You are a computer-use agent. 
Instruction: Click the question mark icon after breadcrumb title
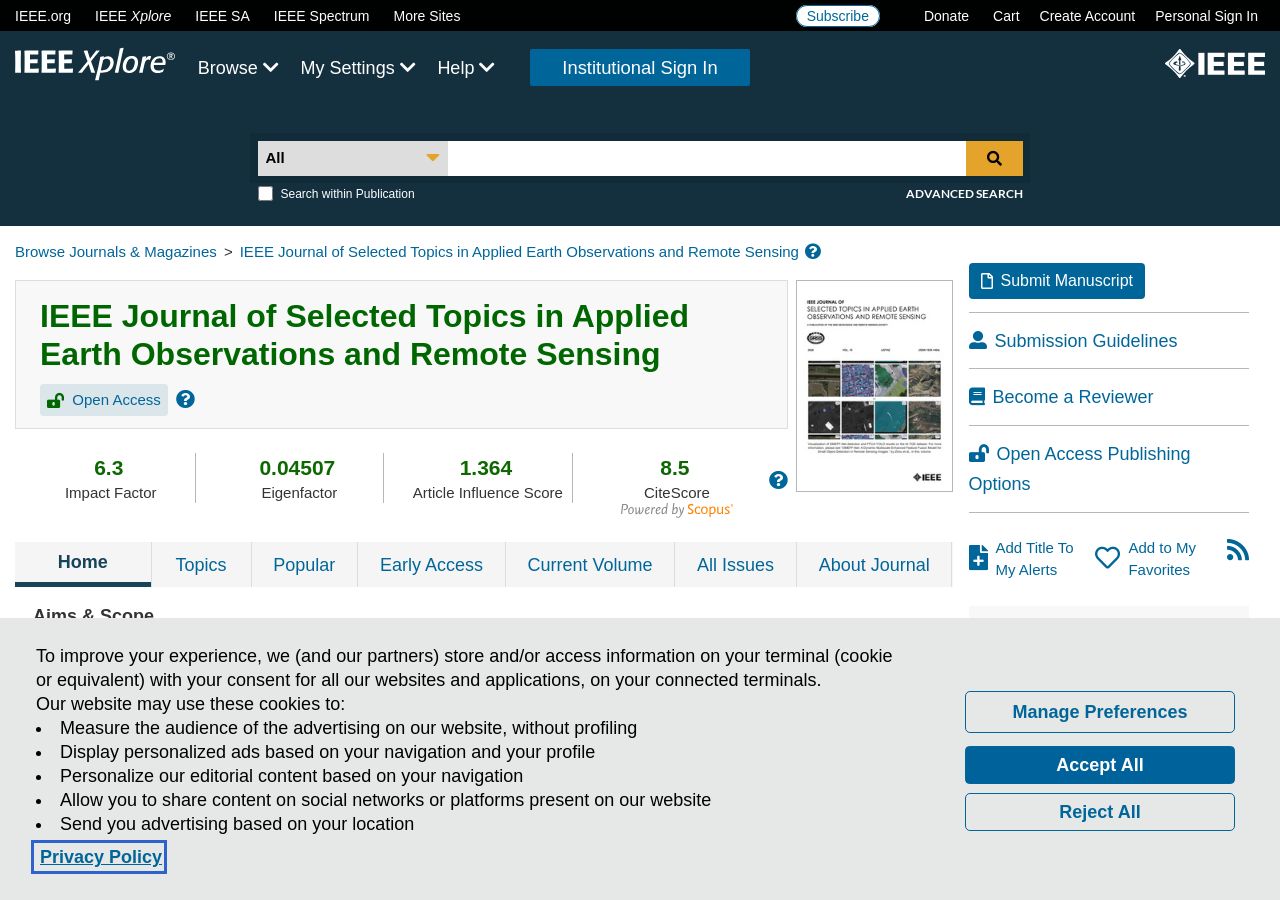point(813,251)
